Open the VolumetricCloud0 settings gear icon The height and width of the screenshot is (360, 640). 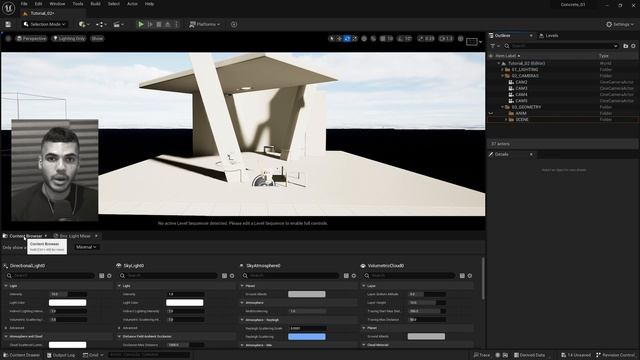pos(470,276)
